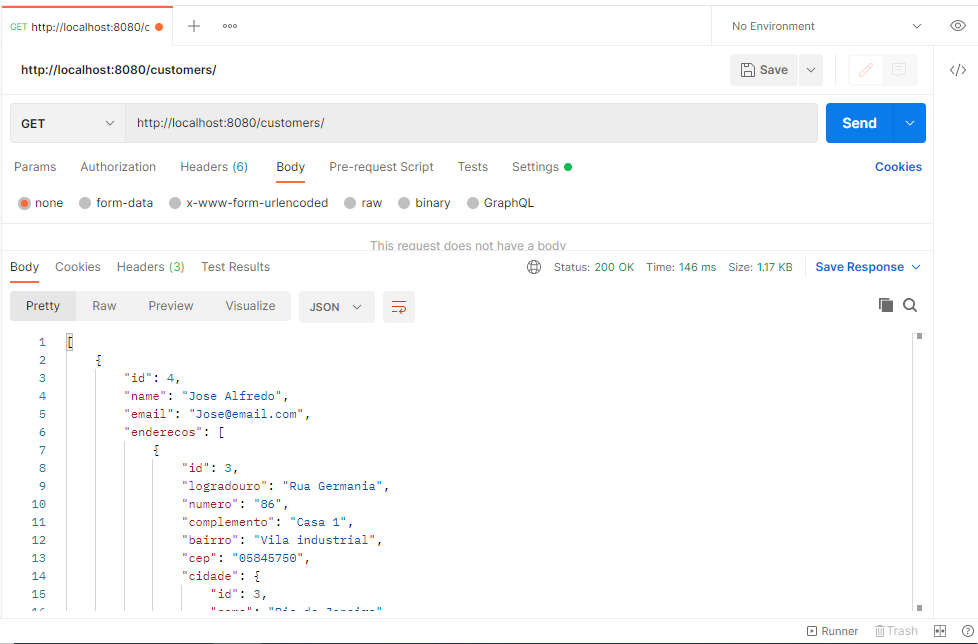Image resolution: width=978 pixels, height=644 pixels.
Task: Select the none body radio option
Action: [24, 203]
